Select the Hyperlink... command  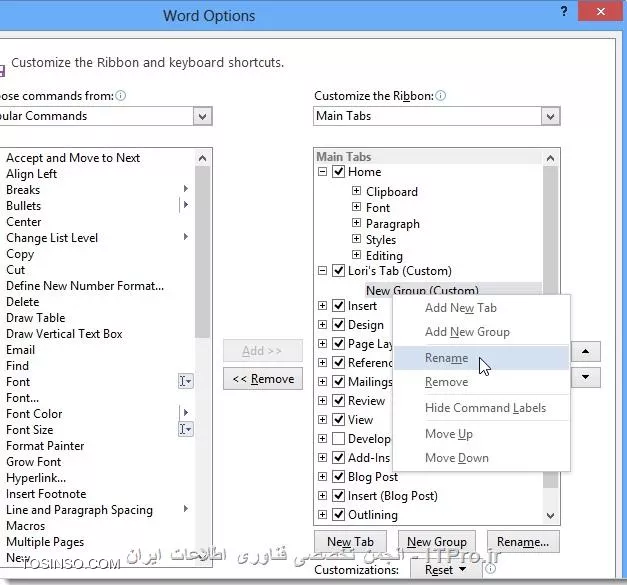click(x=36, y=477)
